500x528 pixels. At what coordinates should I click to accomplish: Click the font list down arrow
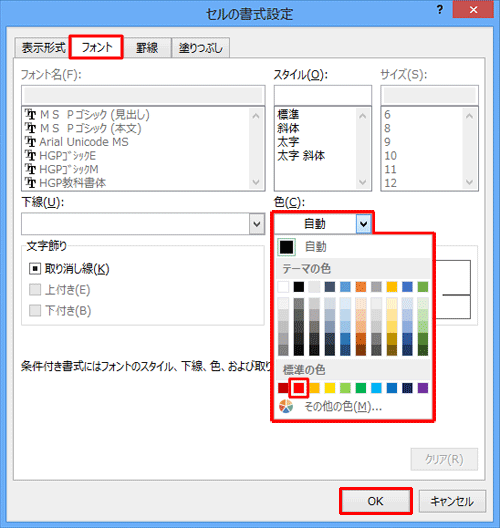click(x=256, y=182)
